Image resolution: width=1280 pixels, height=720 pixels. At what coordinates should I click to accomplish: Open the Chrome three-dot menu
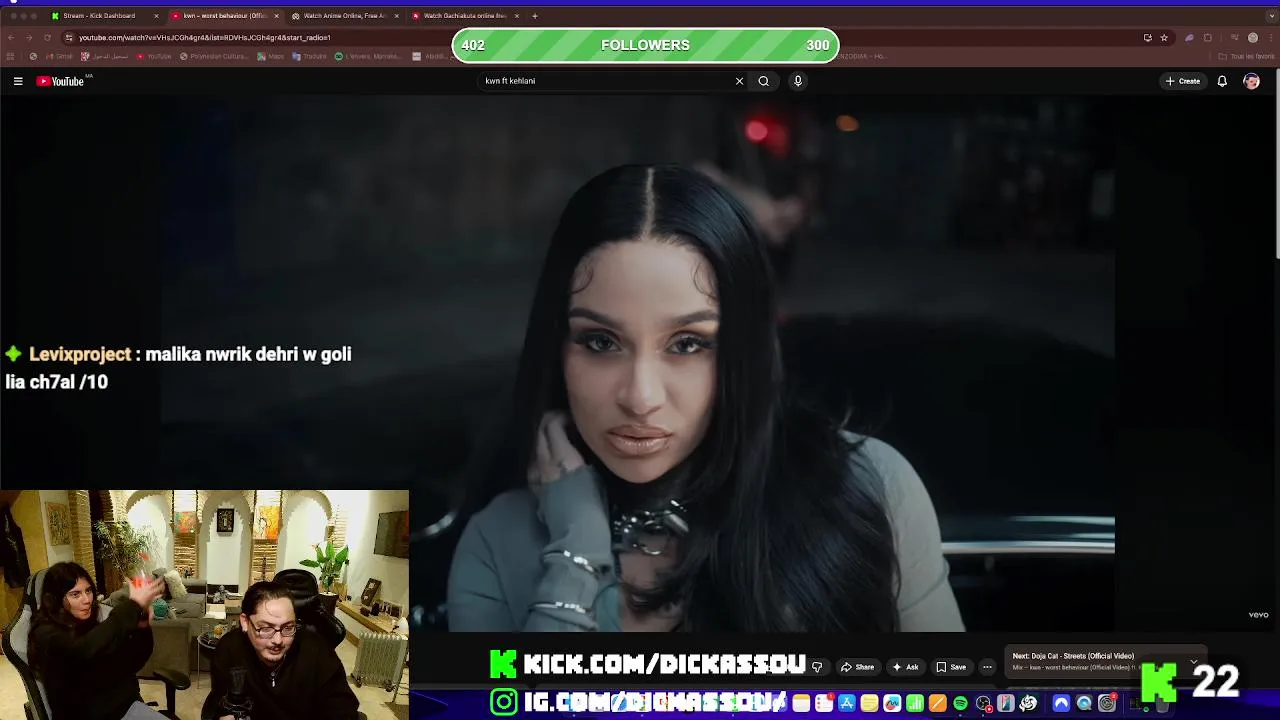(x=1270, y=38)
